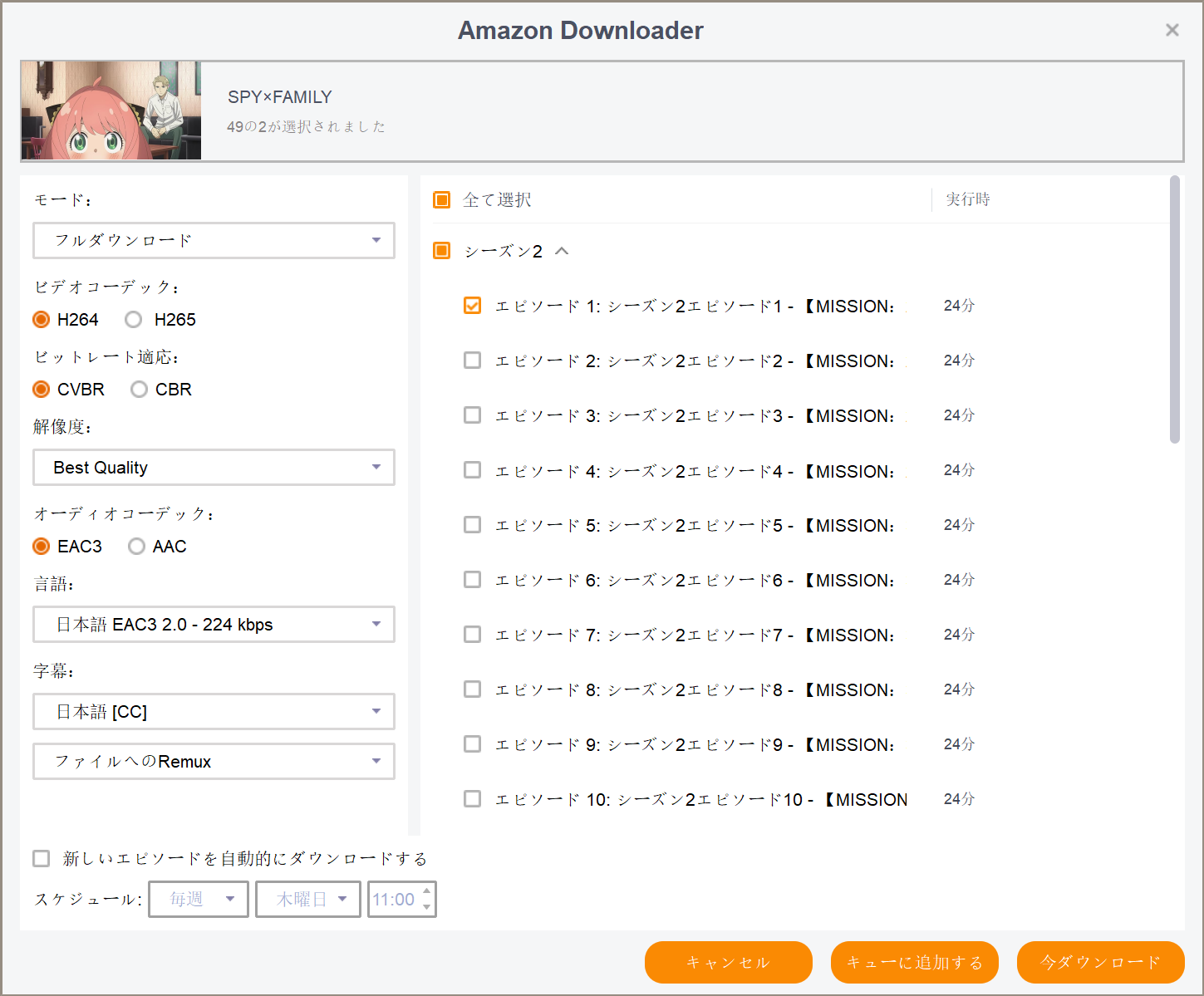Image resolution: width=1204 pixels, height=996 pixels.
Task: Collapse the シーズン2 episode list
Action: pos(562,251)
